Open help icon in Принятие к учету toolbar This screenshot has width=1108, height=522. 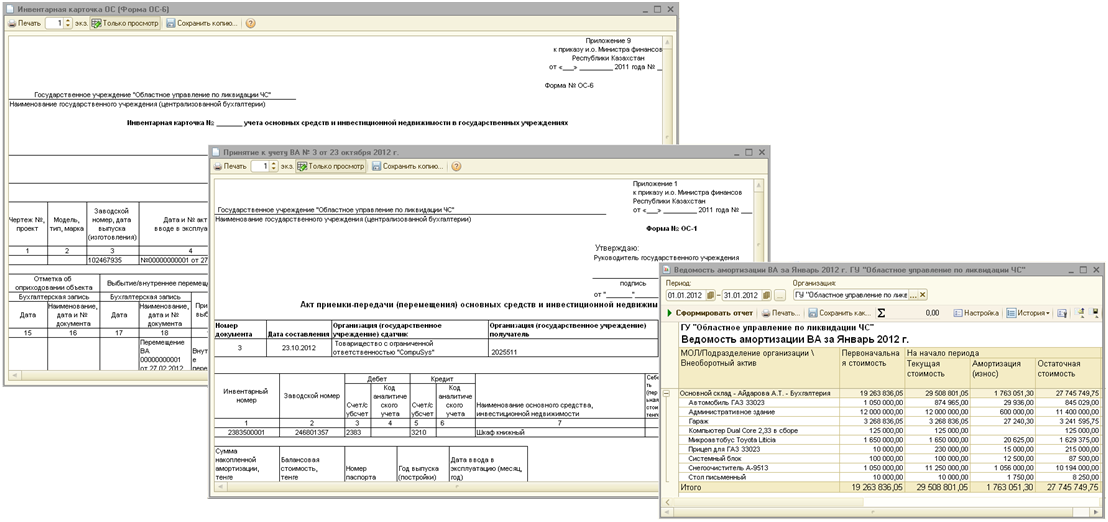(x=455, y=166)
